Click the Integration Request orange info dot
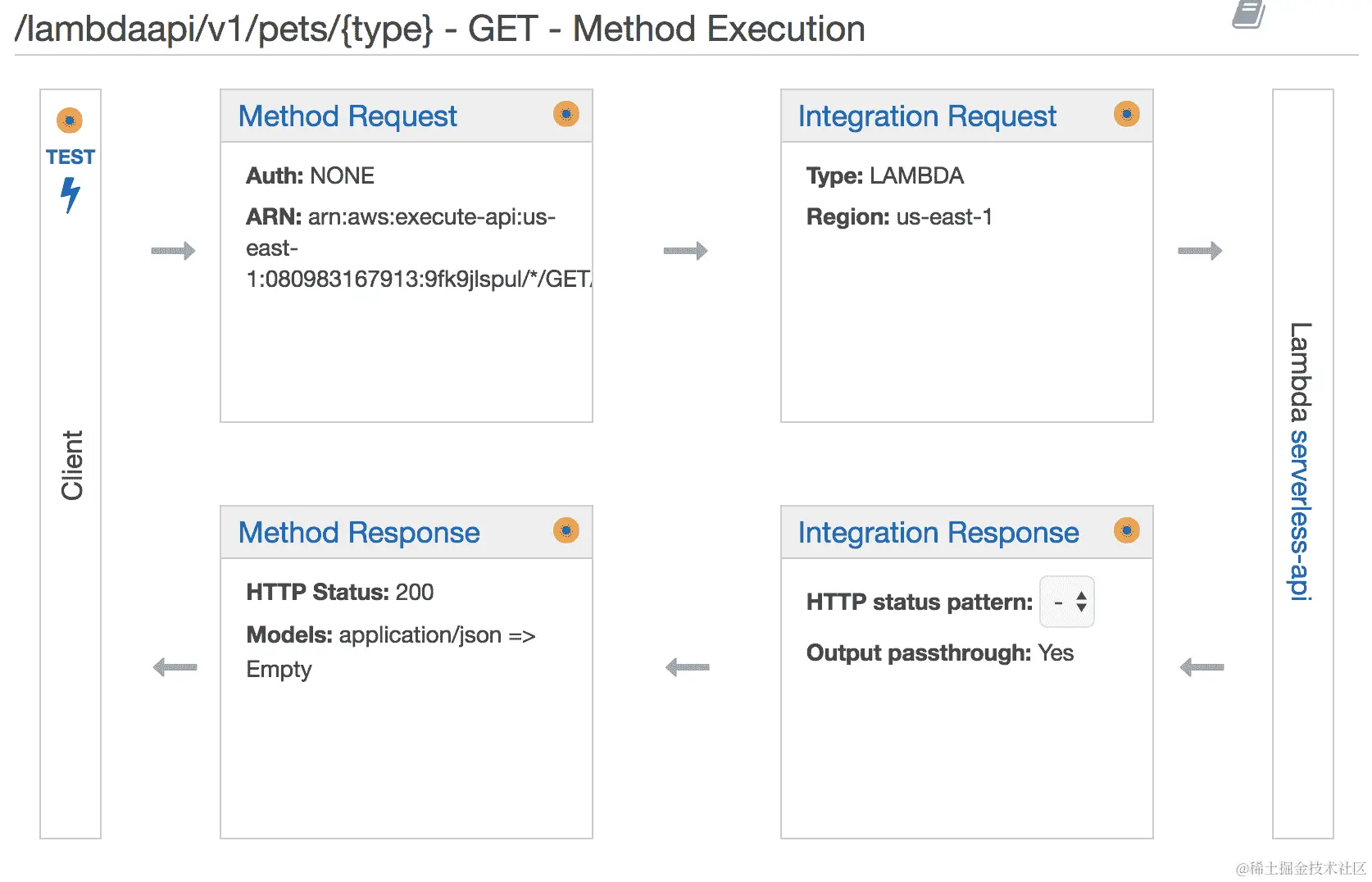The height and width of the screenshot is (882, 1372). [x=1126, y=114]
